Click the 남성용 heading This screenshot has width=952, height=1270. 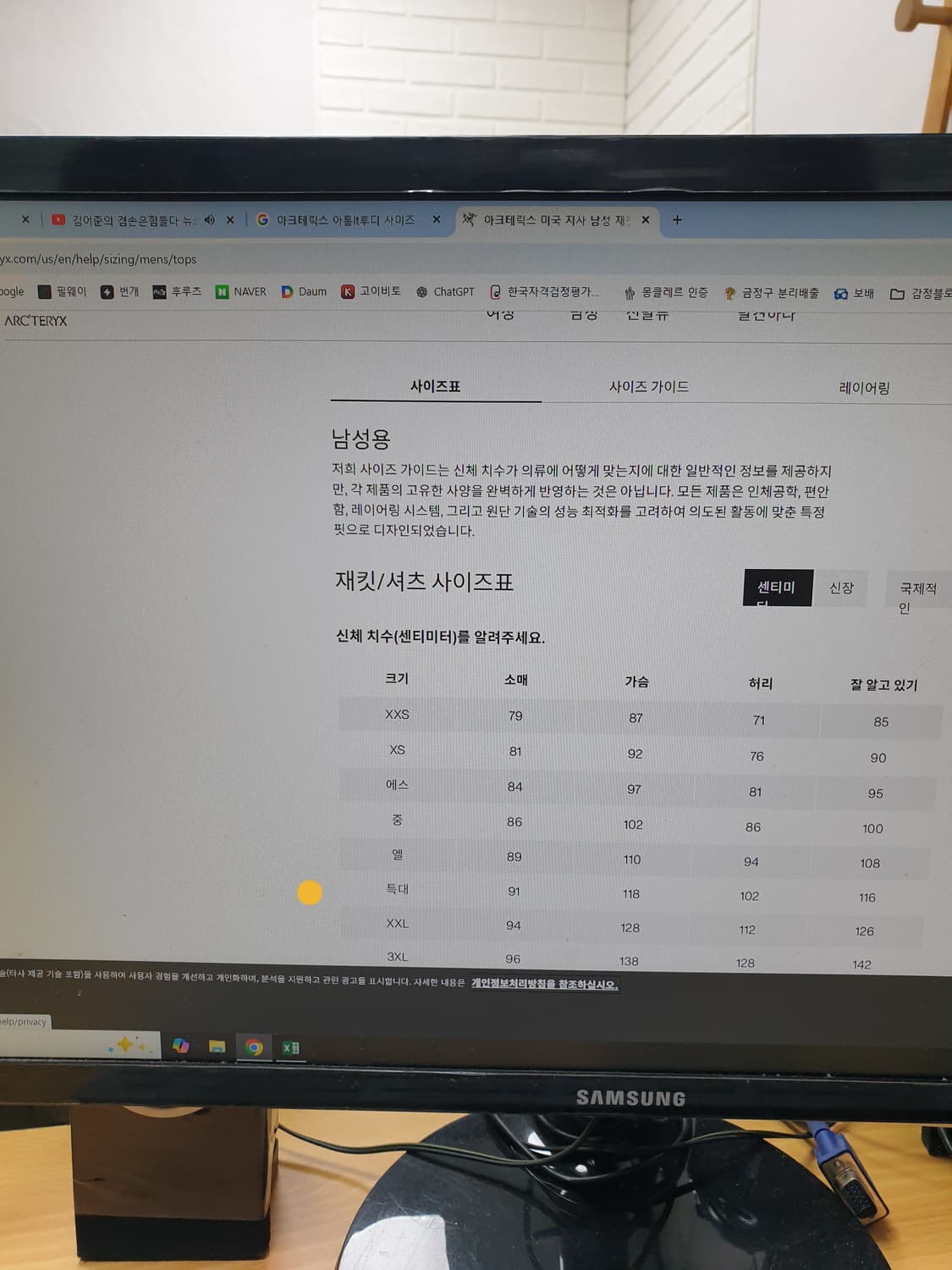(x=360, y=439)
